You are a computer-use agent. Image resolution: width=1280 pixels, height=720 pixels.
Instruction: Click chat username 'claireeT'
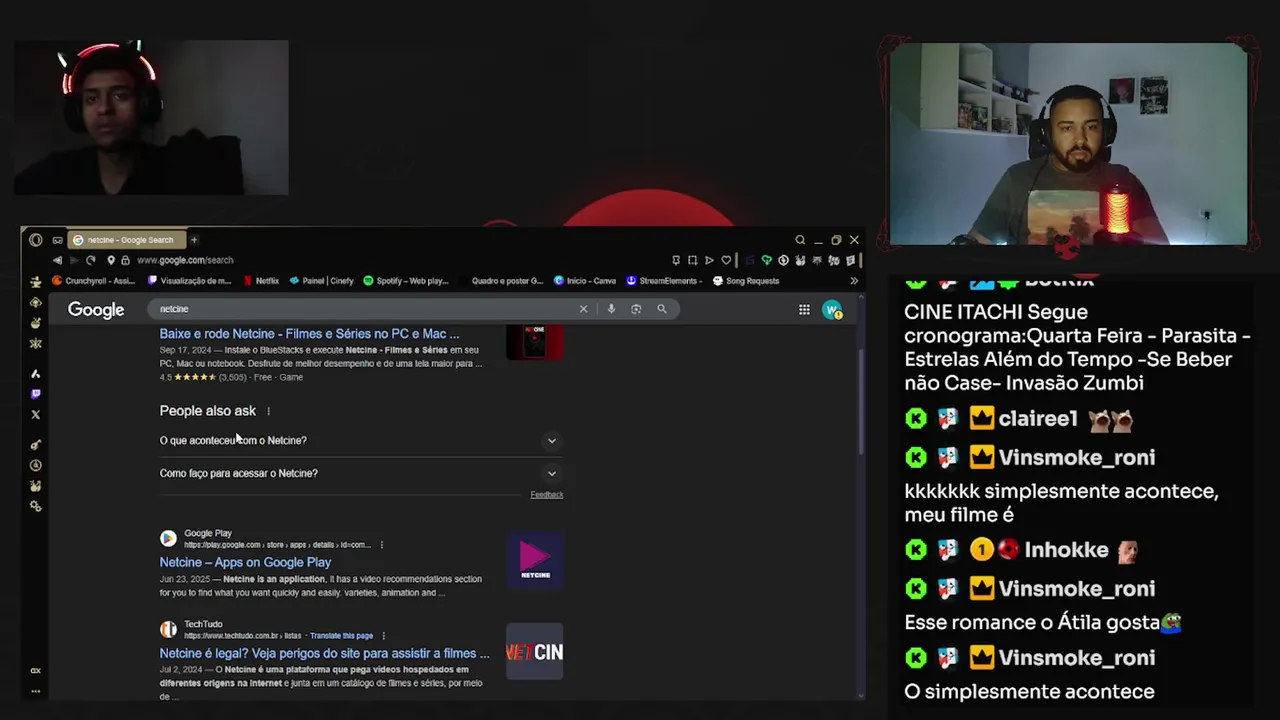click(1038, 419)
